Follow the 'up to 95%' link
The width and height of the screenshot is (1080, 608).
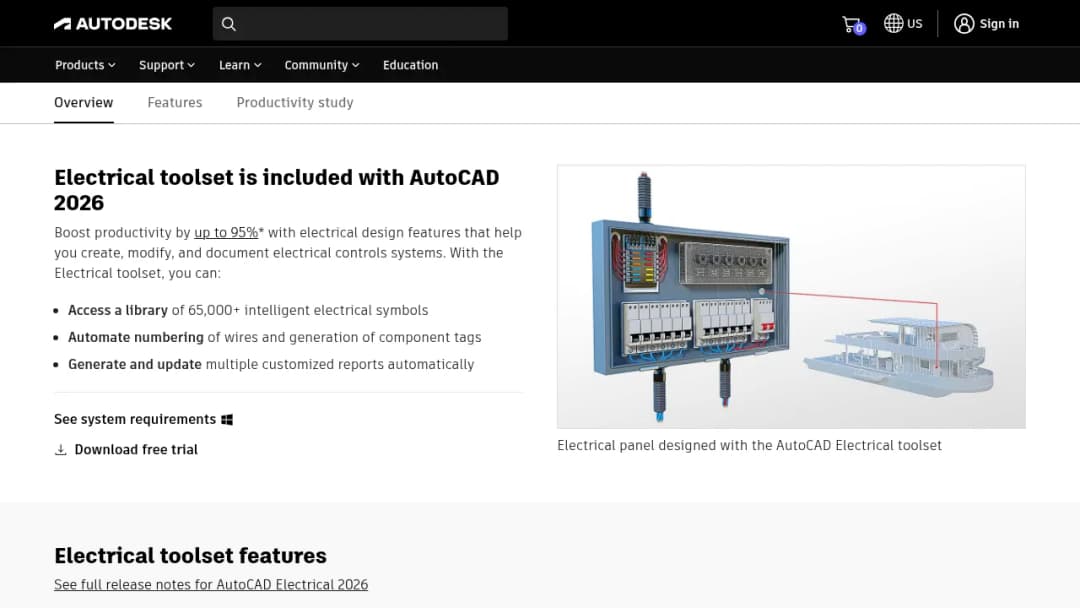pyautogui.click(x=226, y=233)
